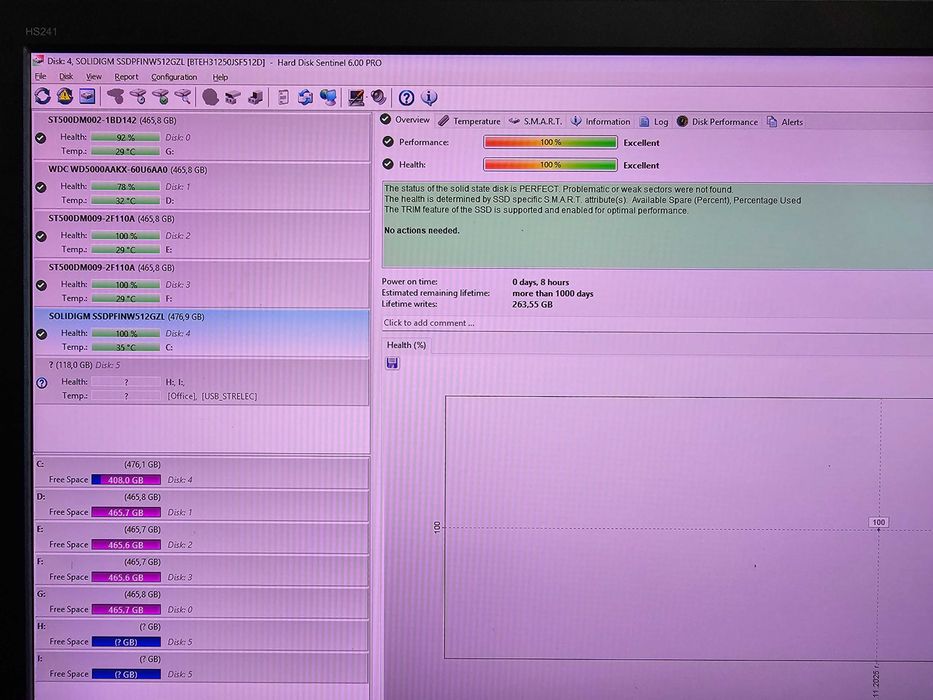Open the View menu
Image resolution: width=933 pixels, height=700 pixels.
point(93,76)
